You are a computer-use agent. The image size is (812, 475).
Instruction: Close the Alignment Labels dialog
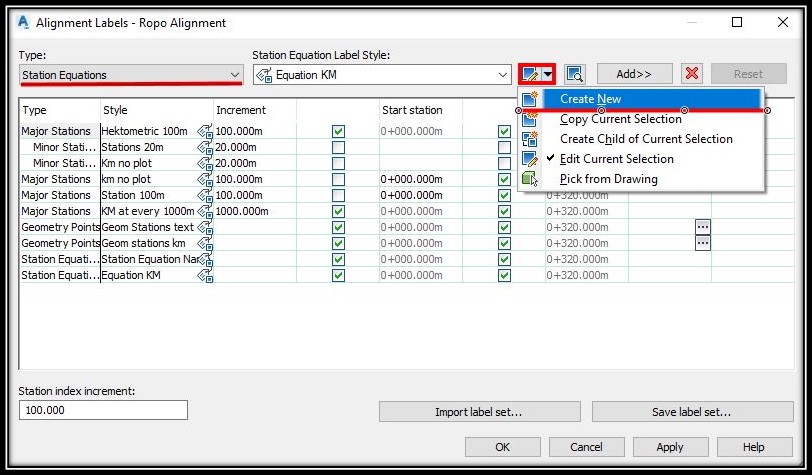pyautogui.click(x=783, y=22)
